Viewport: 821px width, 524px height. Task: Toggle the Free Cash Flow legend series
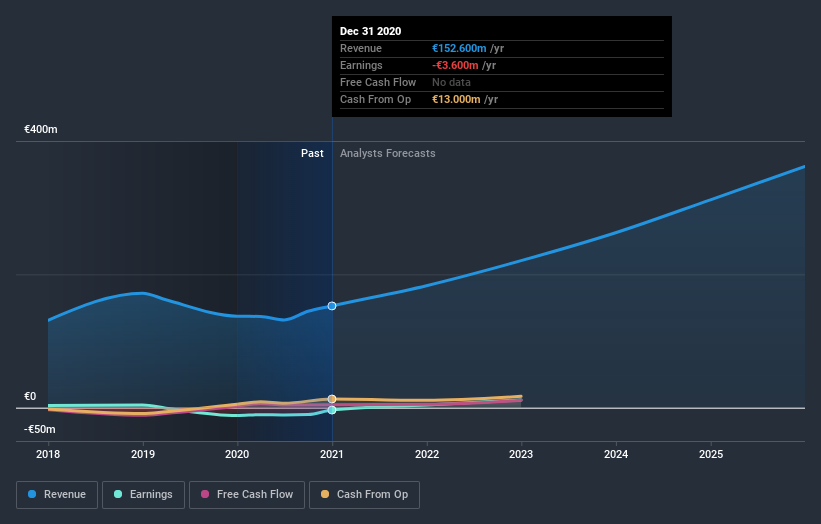(x=247, y=495)
